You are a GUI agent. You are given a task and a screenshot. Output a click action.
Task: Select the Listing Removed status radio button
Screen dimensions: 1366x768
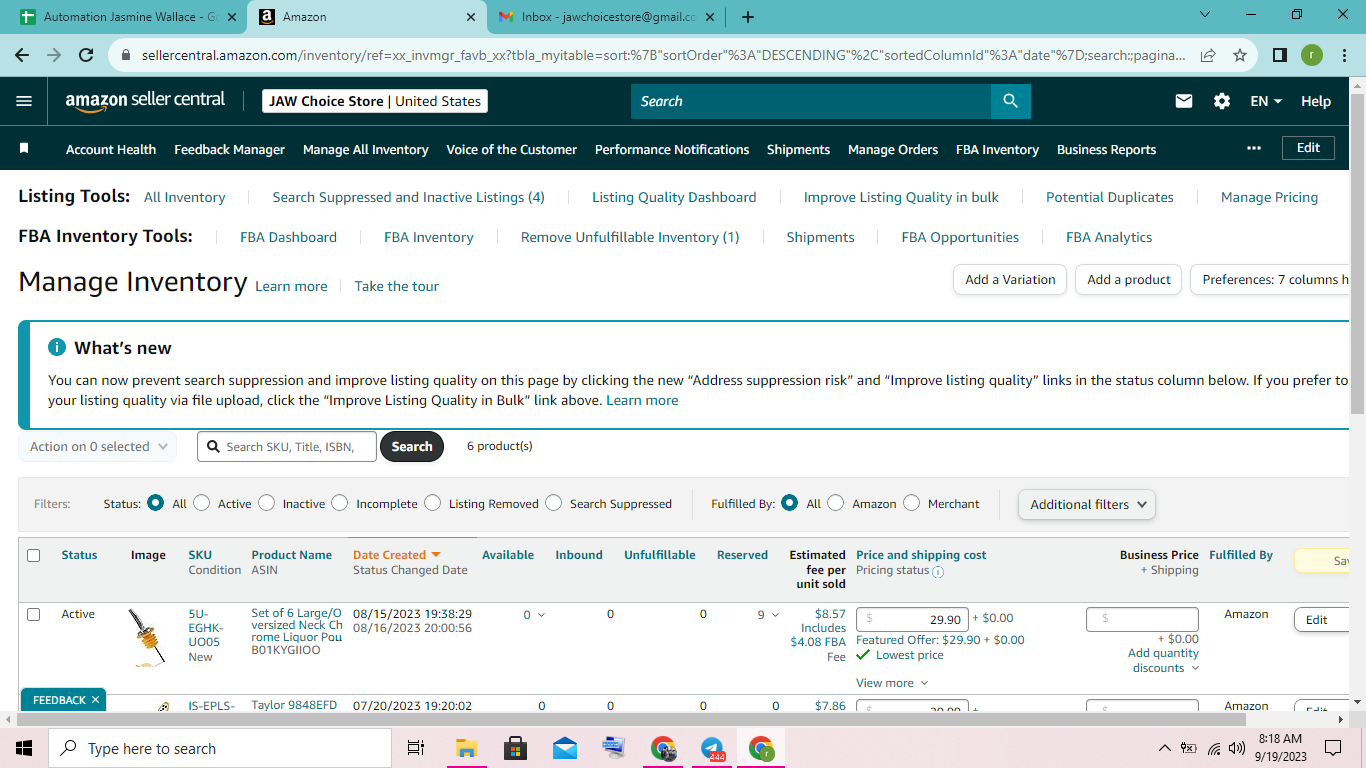[x=432, y=503]
